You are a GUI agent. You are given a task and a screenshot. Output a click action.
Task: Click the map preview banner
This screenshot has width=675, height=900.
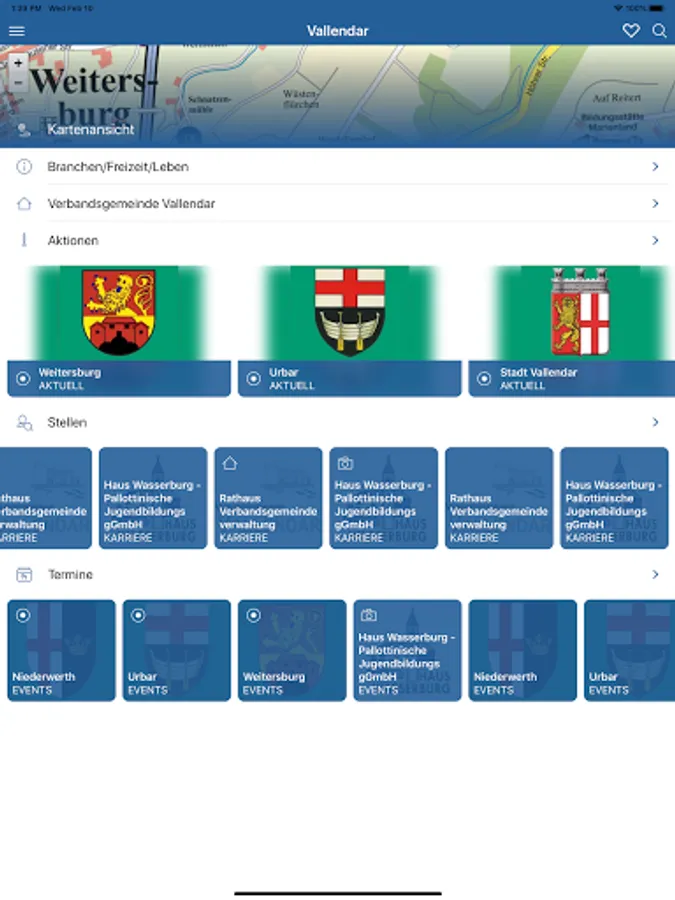[x=338, y=96]
